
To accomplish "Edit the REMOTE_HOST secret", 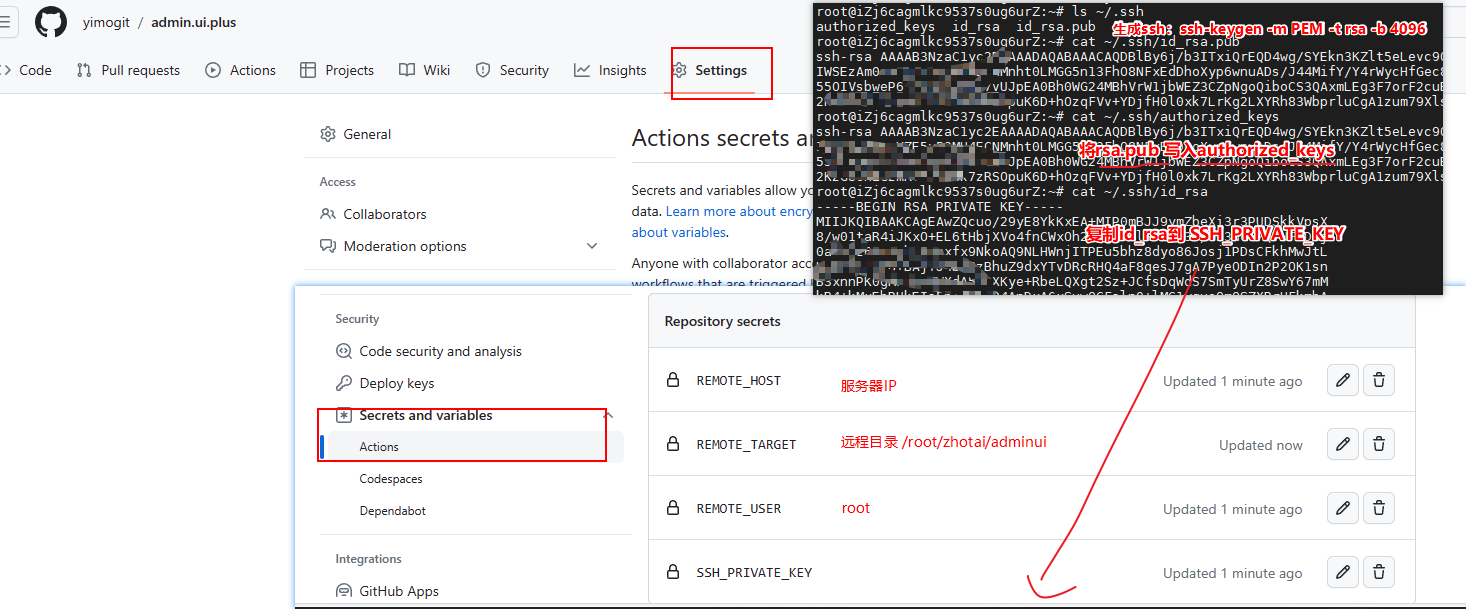I will coord(1343,380).
